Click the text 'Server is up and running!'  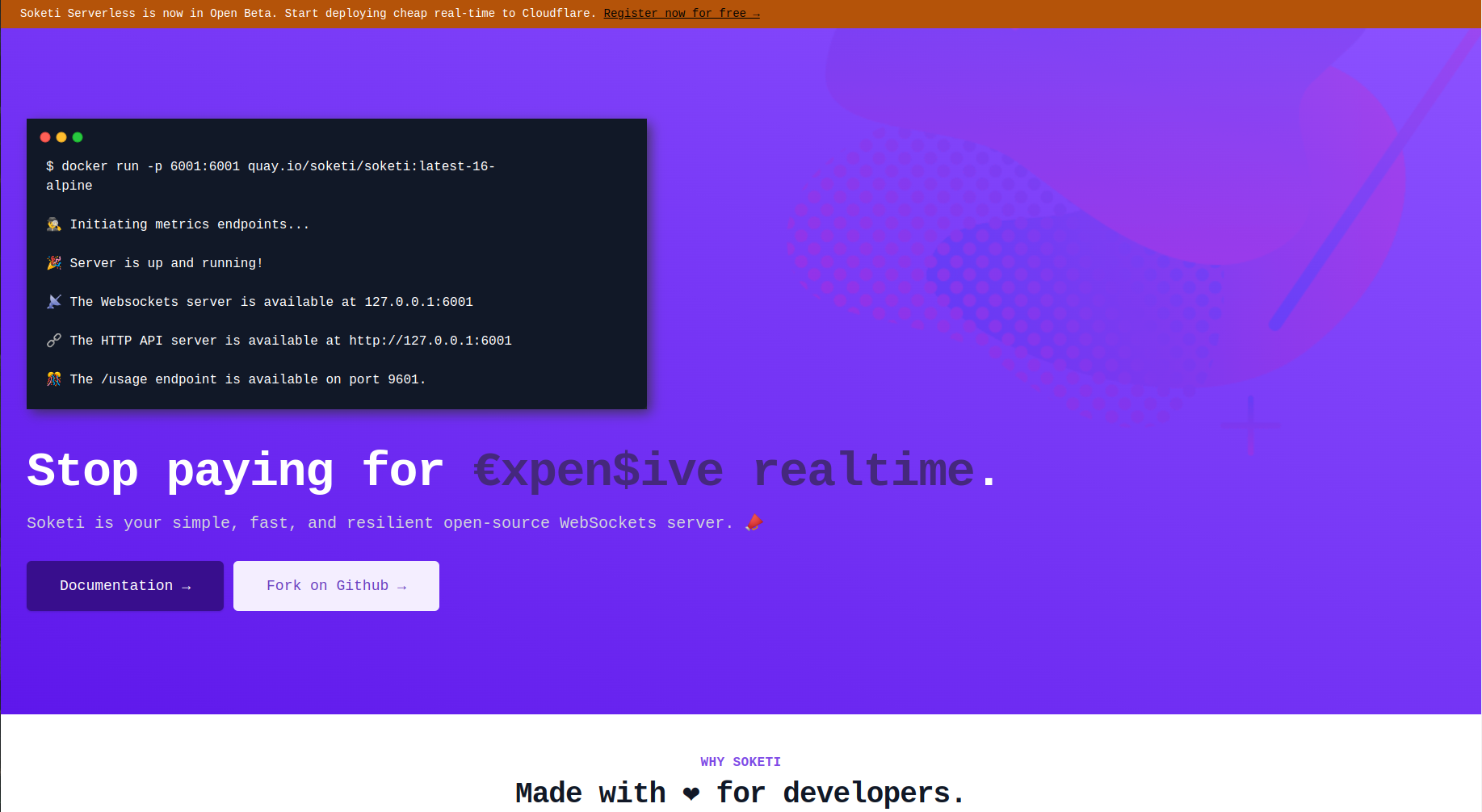click(166, 263)
